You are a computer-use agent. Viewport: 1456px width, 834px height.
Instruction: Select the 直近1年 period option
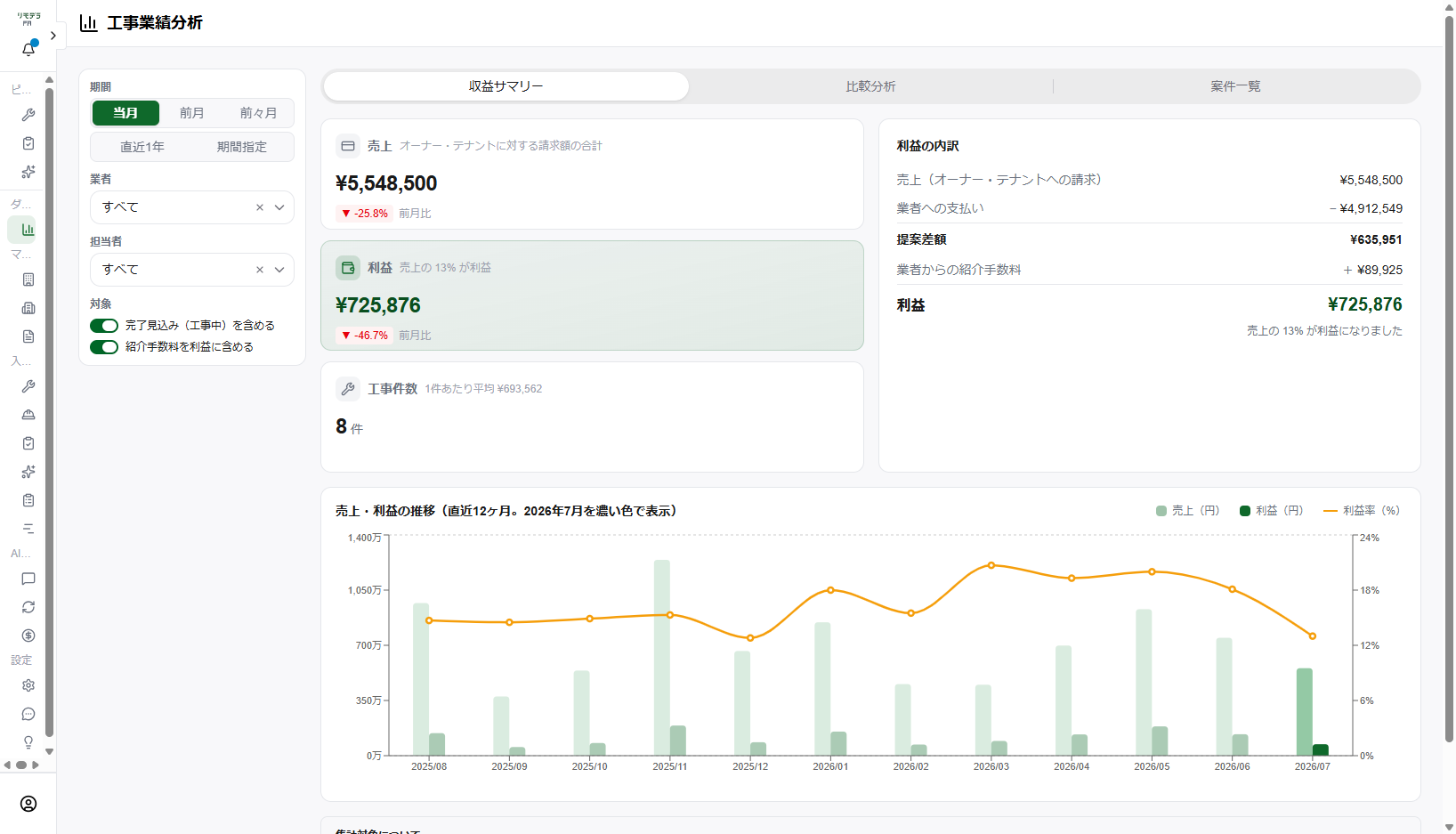[x=142, y=147]
